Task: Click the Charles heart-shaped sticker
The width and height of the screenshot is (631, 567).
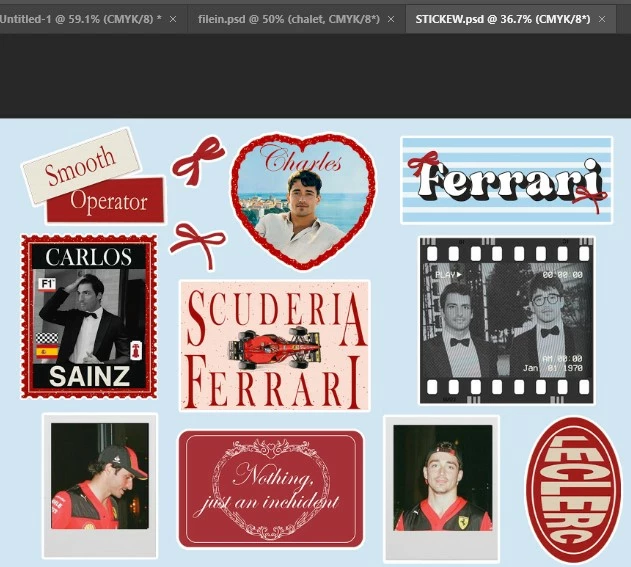Action: tap(303, 200)
